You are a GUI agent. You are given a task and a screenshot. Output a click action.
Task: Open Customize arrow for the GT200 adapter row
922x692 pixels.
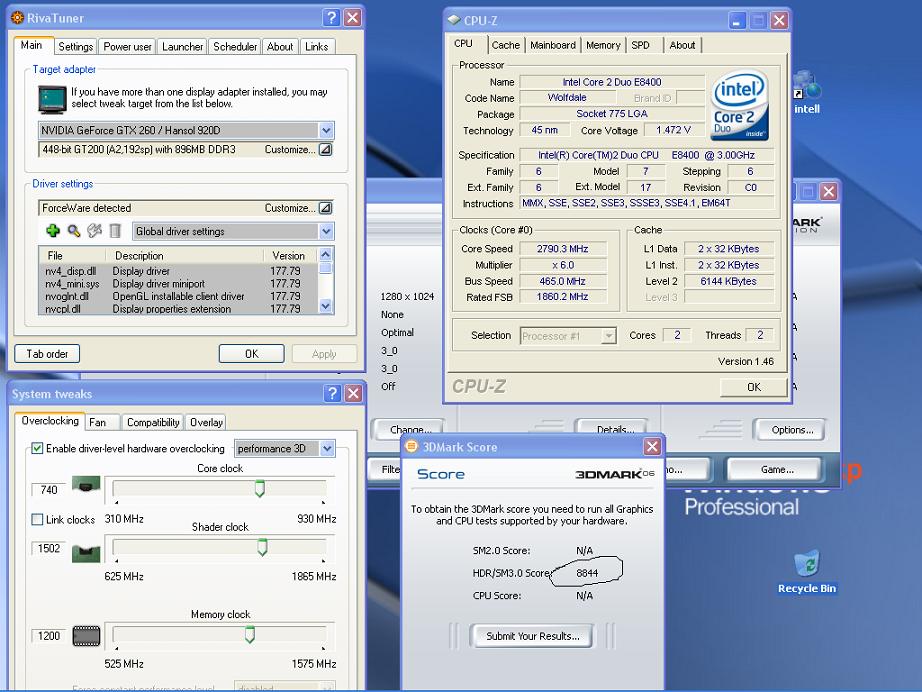pyautogui.click(x=325, y=150)
